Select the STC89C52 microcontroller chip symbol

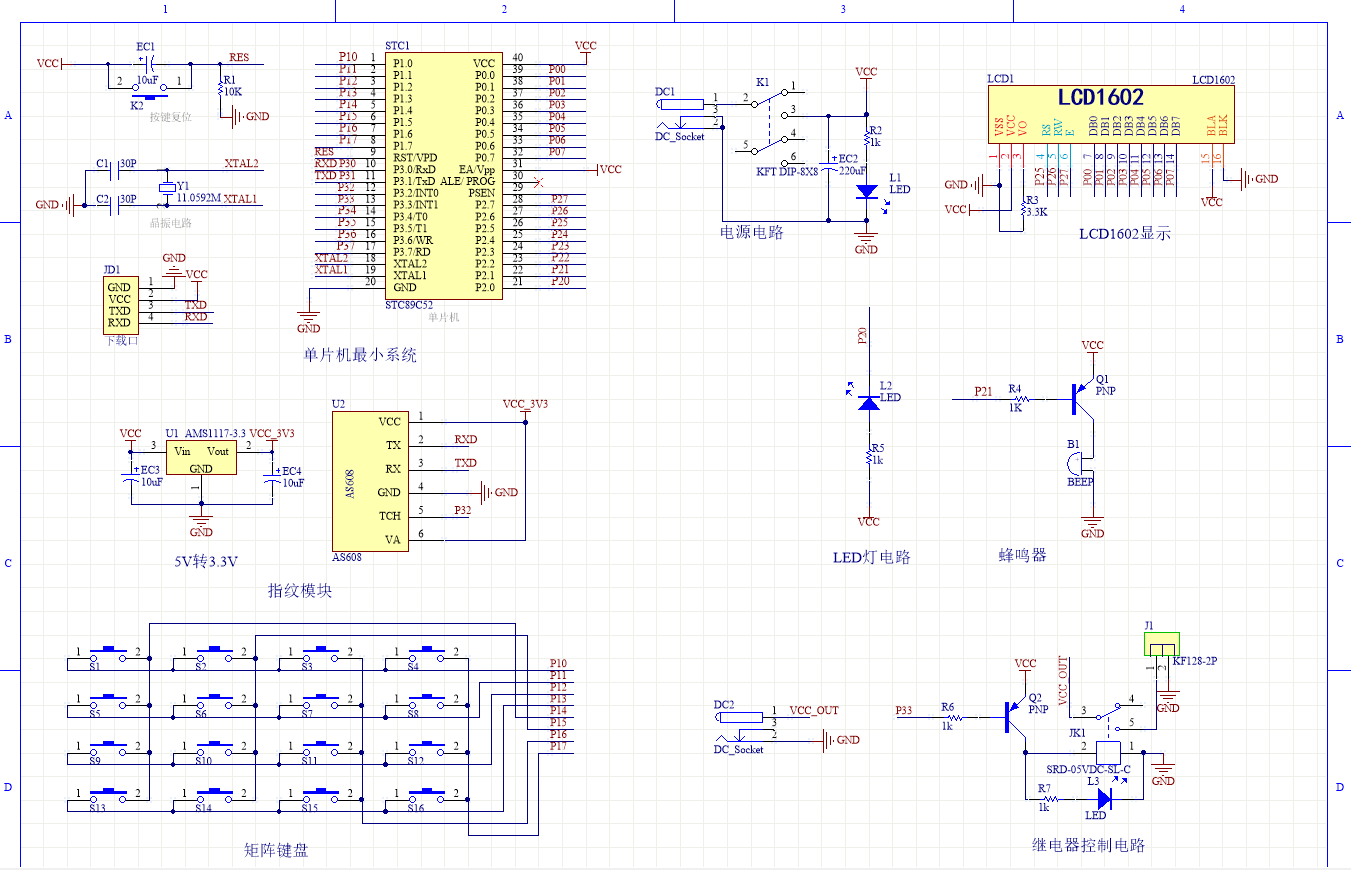coord(444,175)
